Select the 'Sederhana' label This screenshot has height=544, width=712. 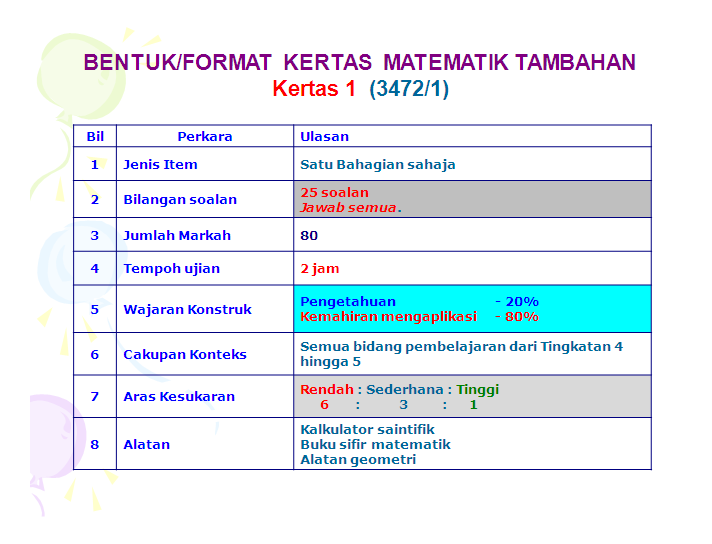pyautogui.click(x=405, y=390)
